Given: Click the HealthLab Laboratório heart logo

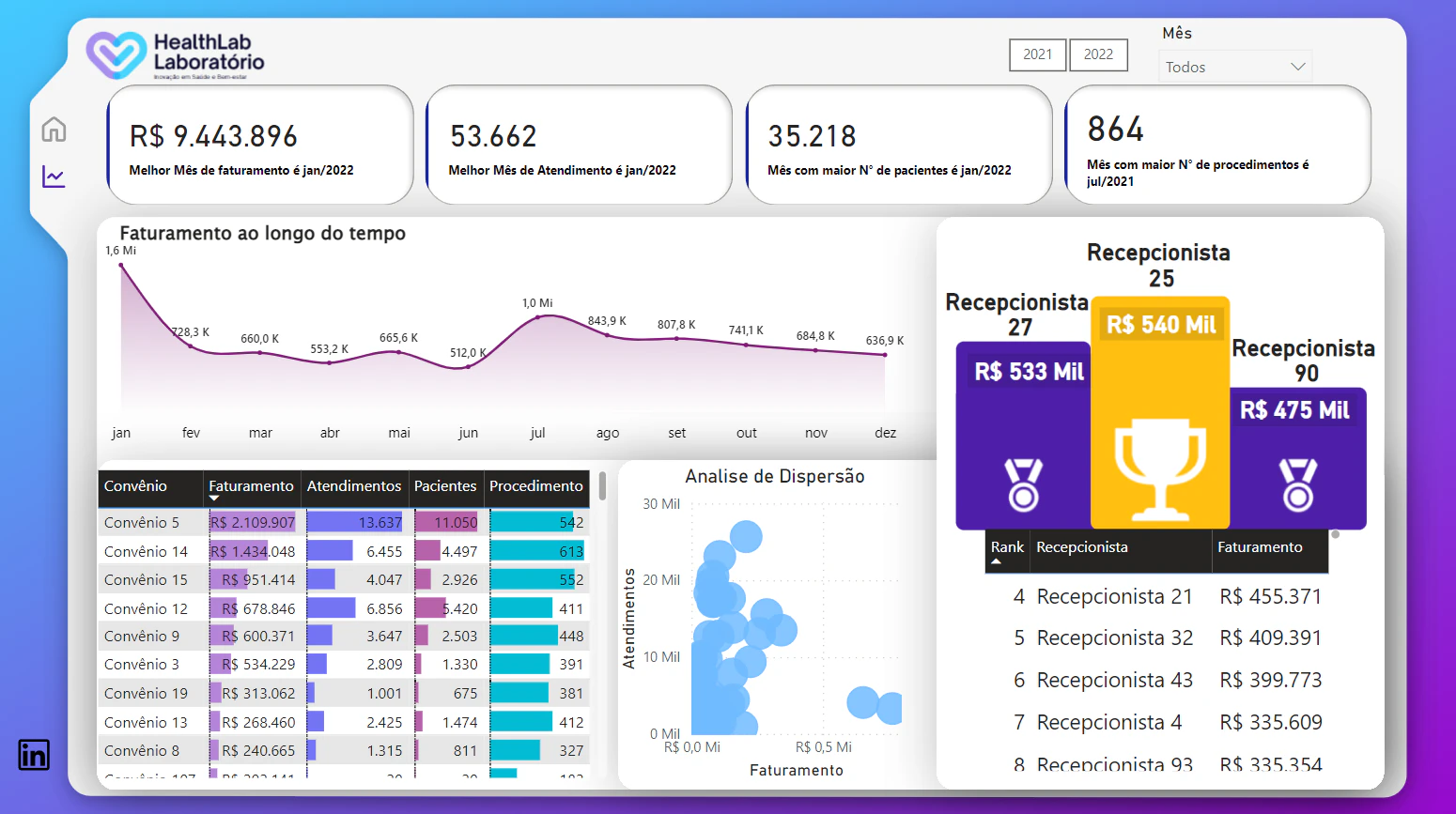Looking at the screenshot, I should tap(116, 54).
